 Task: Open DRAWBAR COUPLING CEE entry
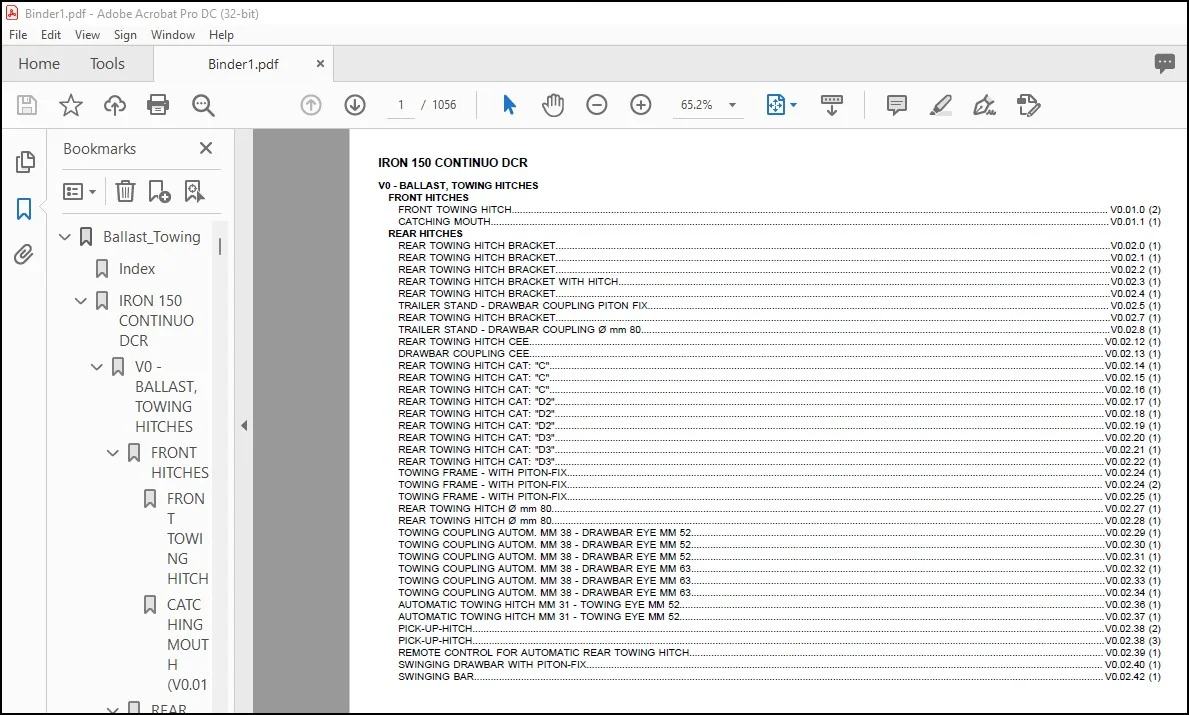[779, 353]
